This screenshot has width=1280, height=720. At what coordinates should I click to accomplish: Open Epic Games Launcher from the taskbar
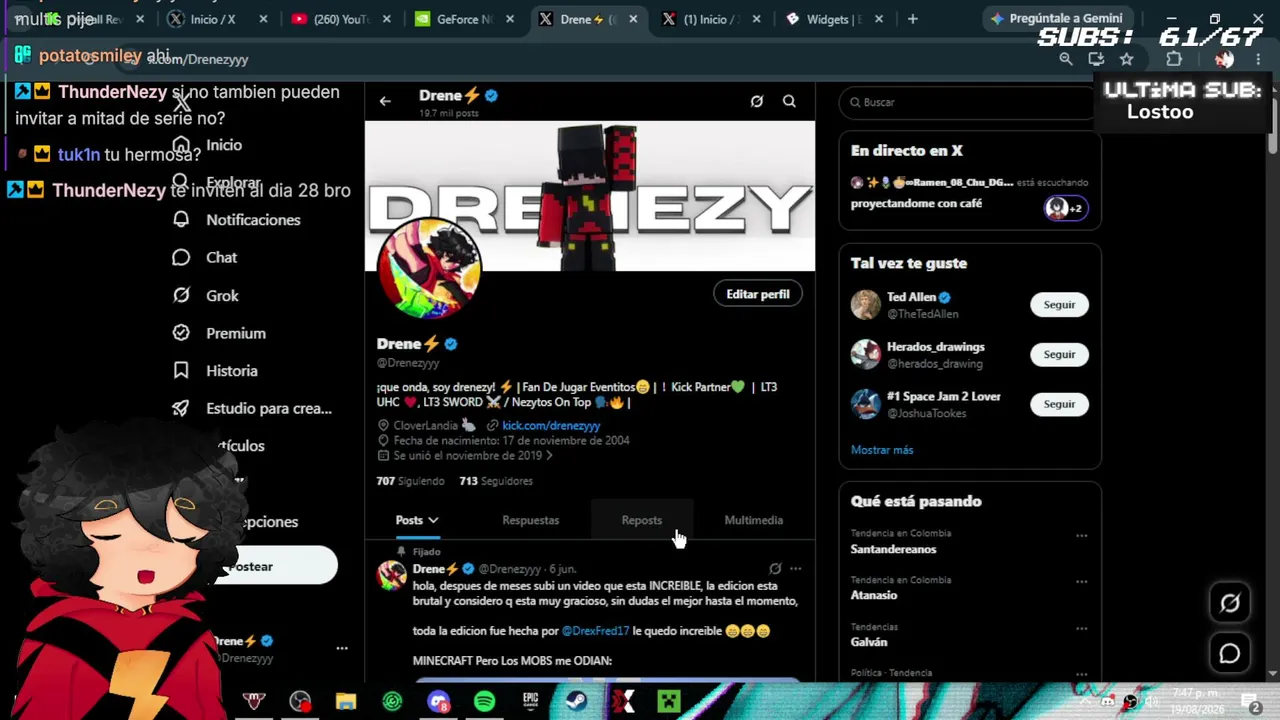530,702
